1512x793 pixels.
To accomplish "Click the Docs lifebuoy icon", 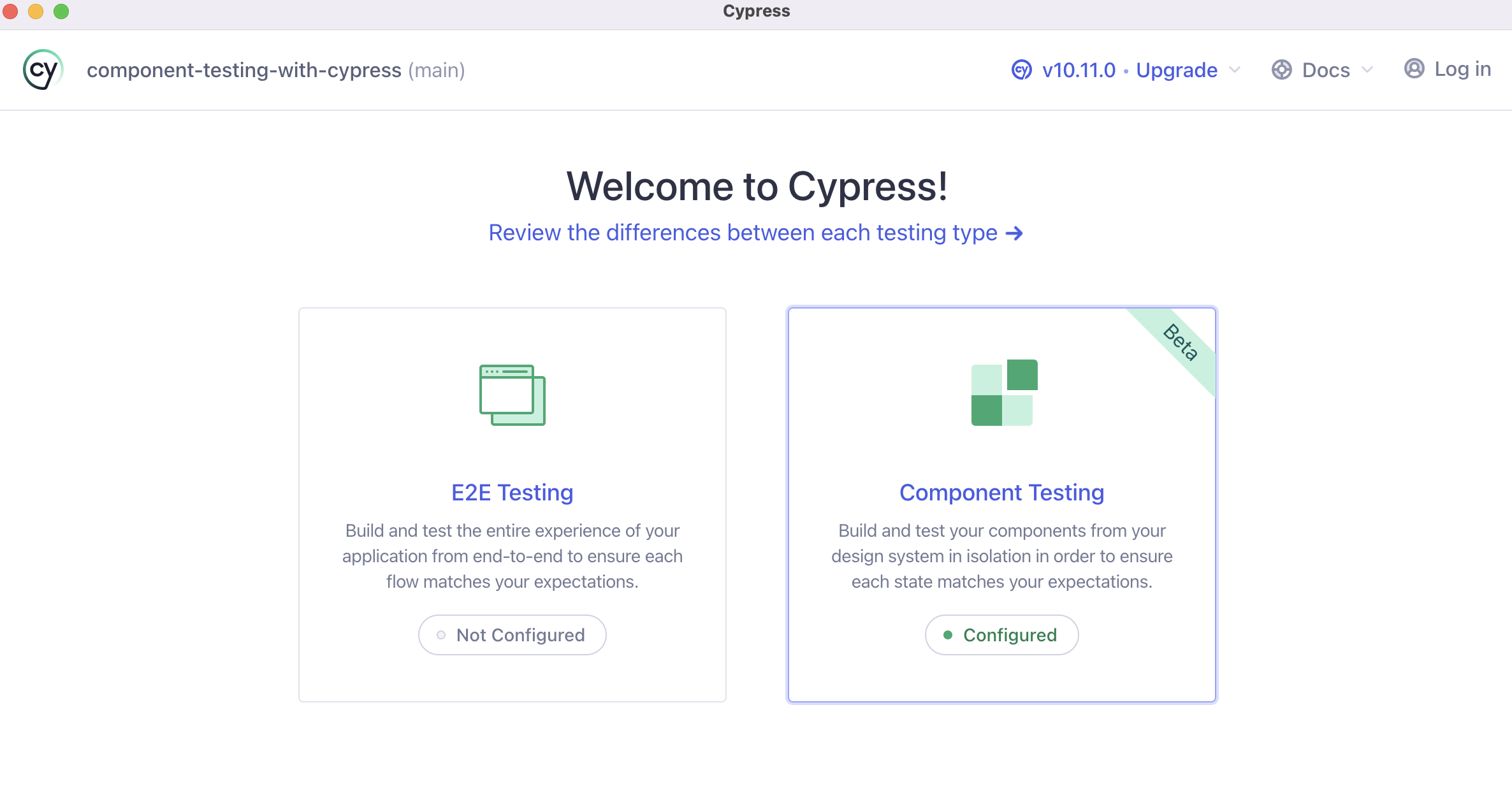I will click(1281, 69).
